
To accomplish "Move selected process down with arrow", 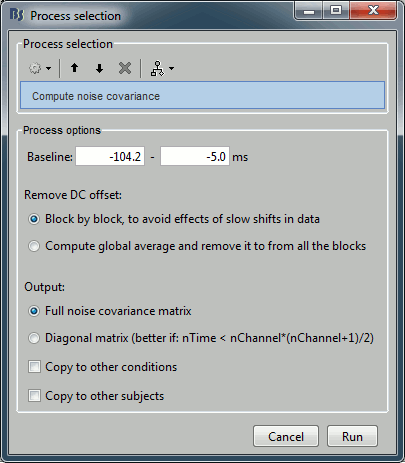I will [x=99, y=69].
